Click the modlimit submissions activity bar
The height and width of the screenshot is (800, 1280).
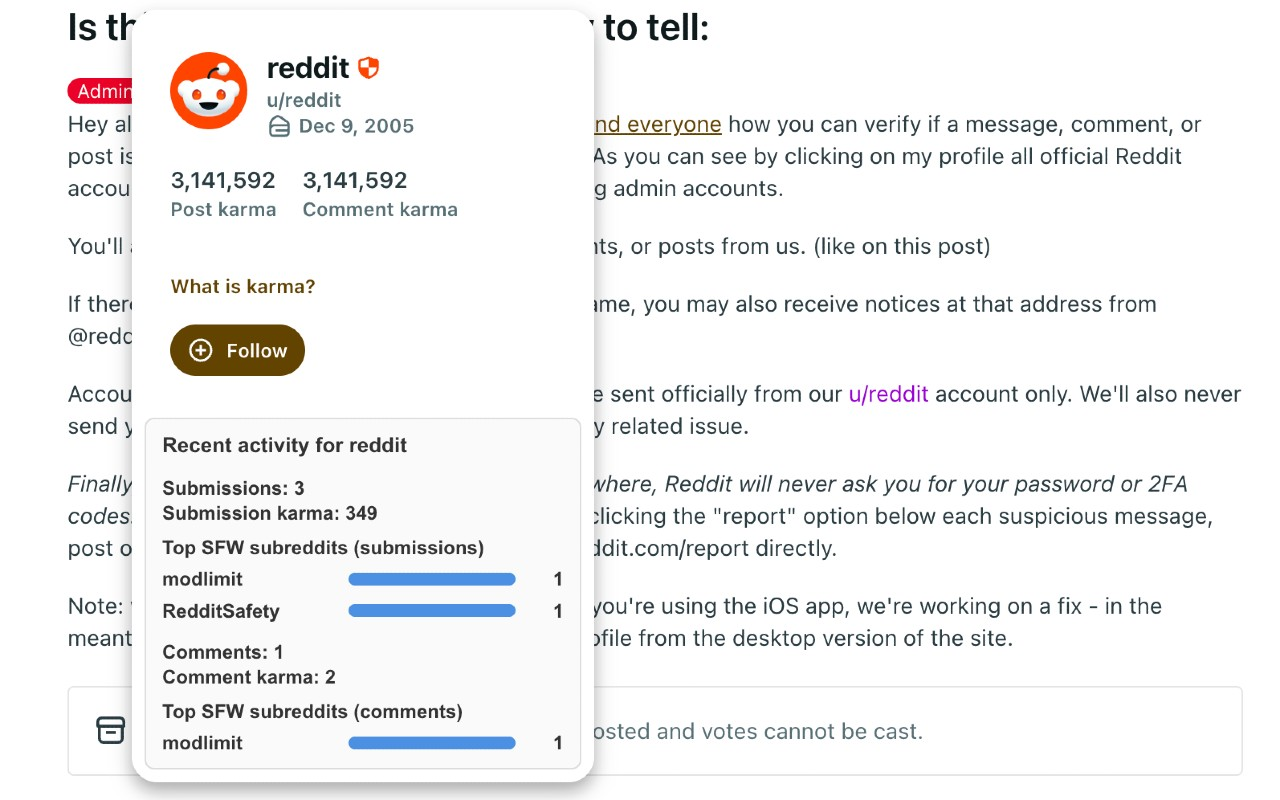pos(431,579)
